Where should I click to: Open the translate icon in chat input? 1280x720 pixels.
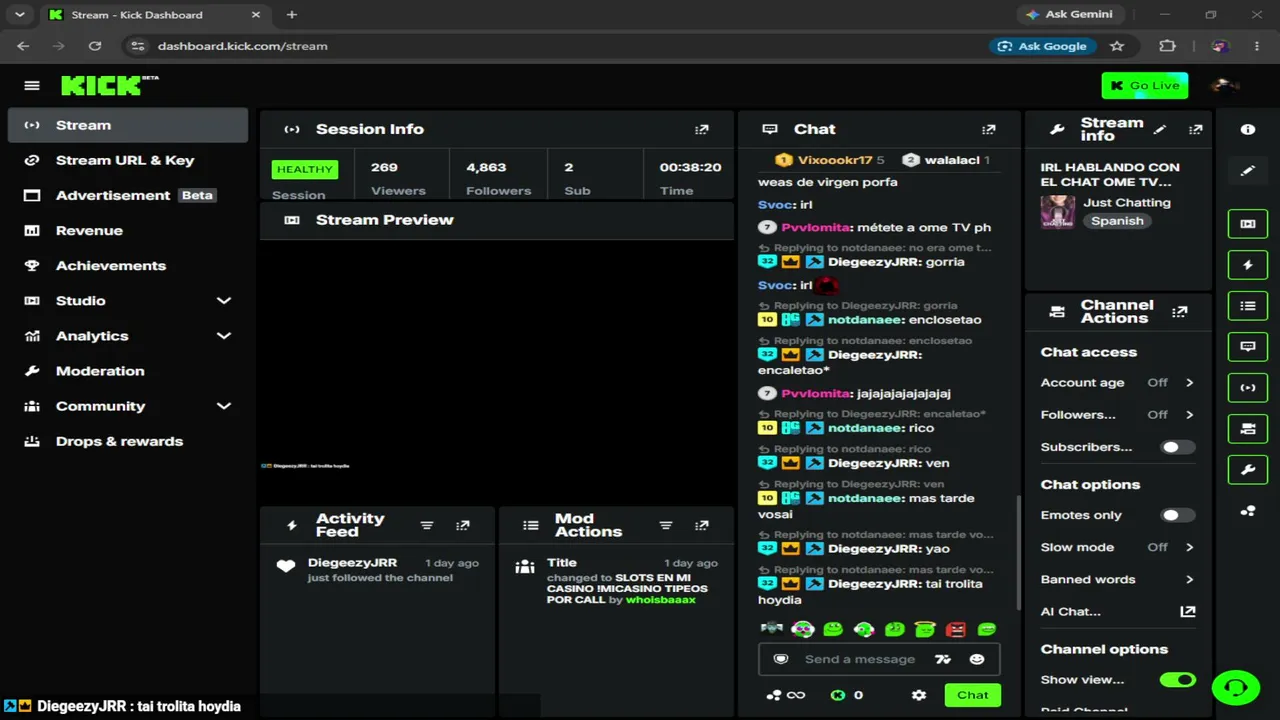click(942, 659)
